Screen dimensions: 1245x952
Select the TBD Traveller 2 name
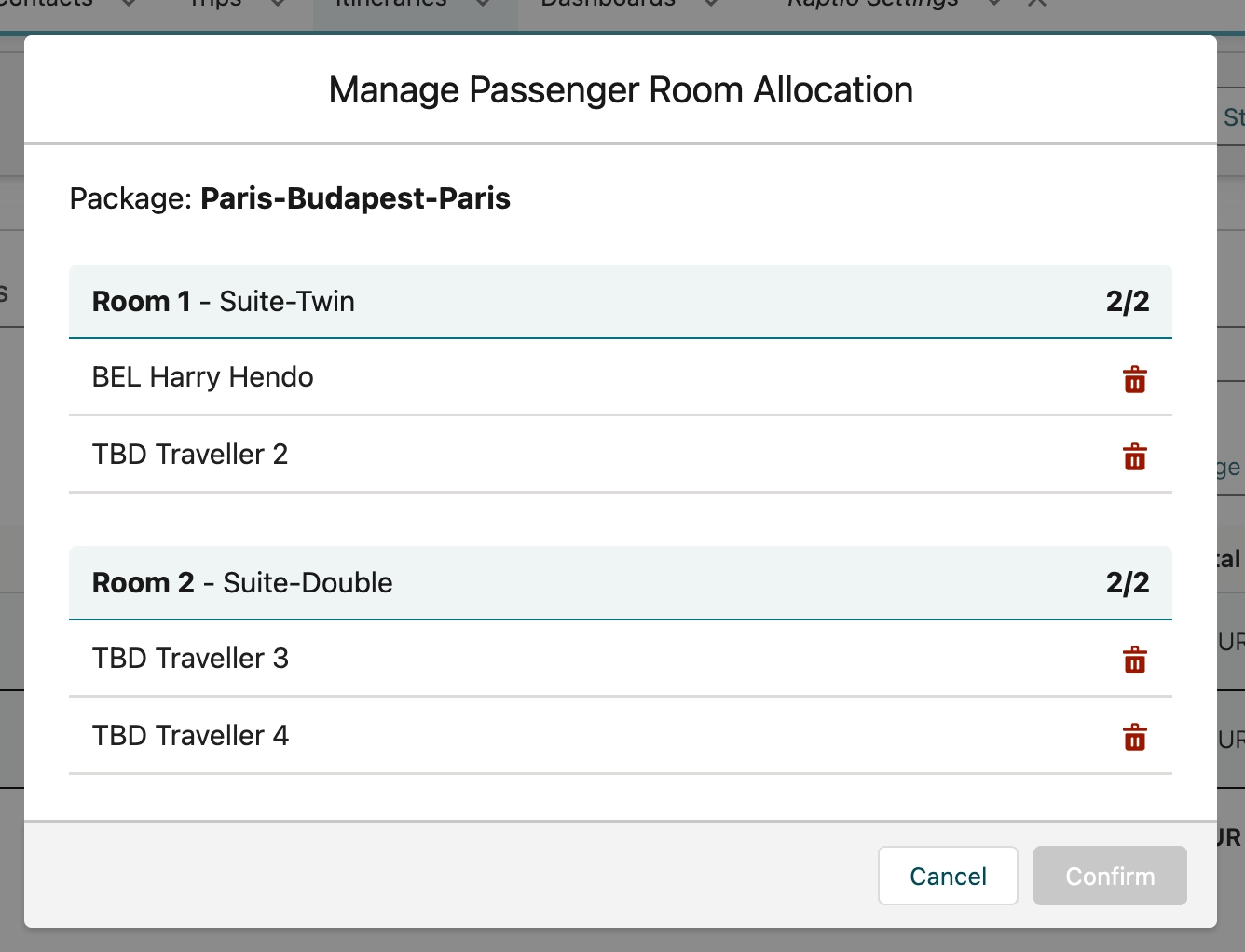click(190, 455)
